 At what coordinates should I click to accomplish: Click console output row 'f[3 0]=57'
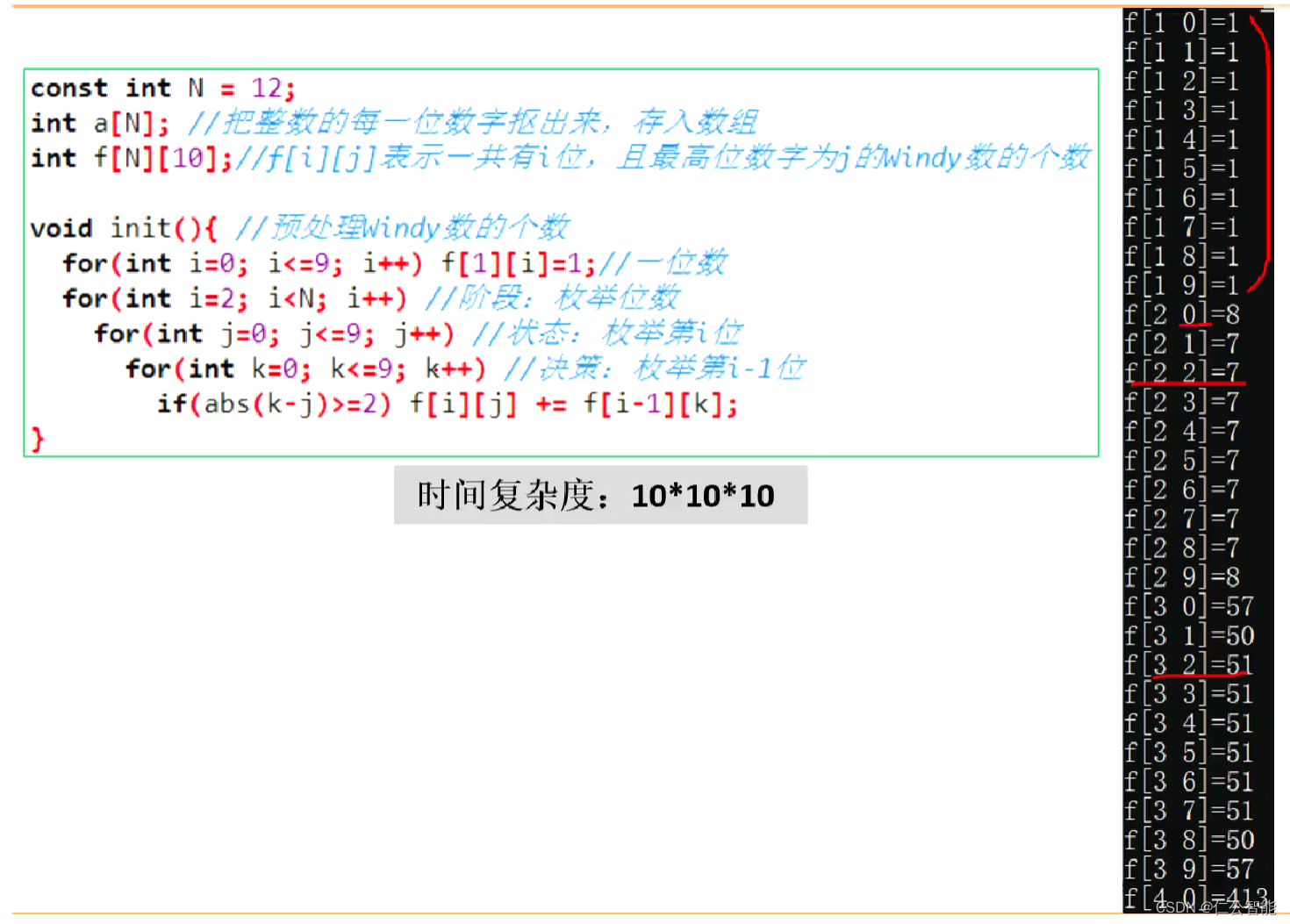pos(1189,606)
